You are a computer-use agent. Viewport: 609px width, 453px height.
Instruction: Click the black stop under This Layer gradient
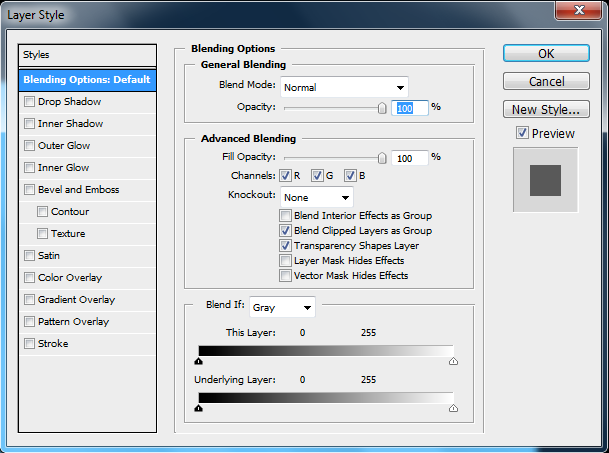199,362
